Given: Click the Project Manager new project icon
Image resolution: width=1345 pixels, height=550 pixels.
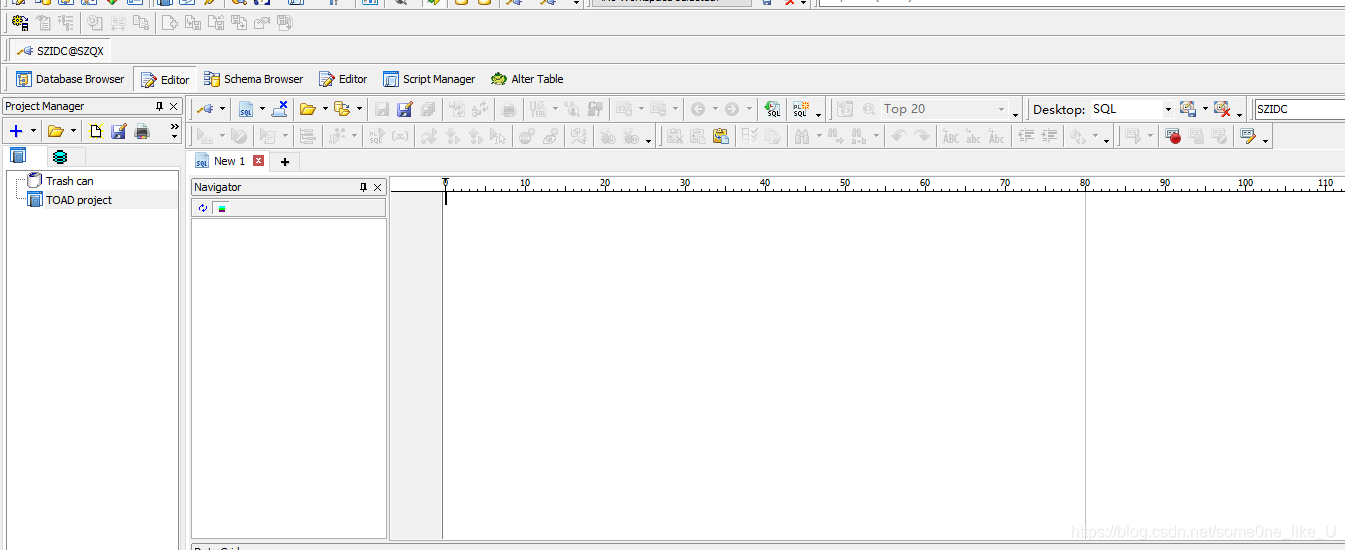Looking at the screenshot, I should pyautogui.click(x=96, y=131).
